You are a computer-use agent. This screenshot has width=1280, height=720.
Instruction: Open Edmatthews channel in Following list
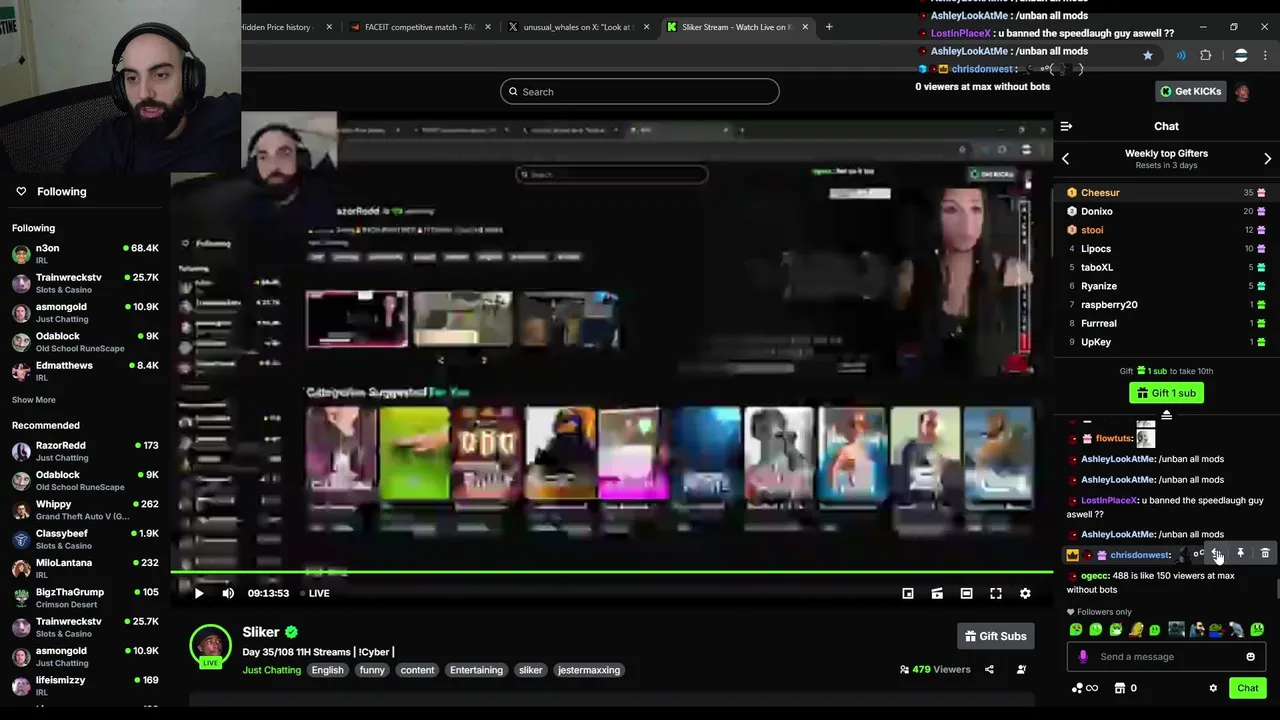[85, 371]
